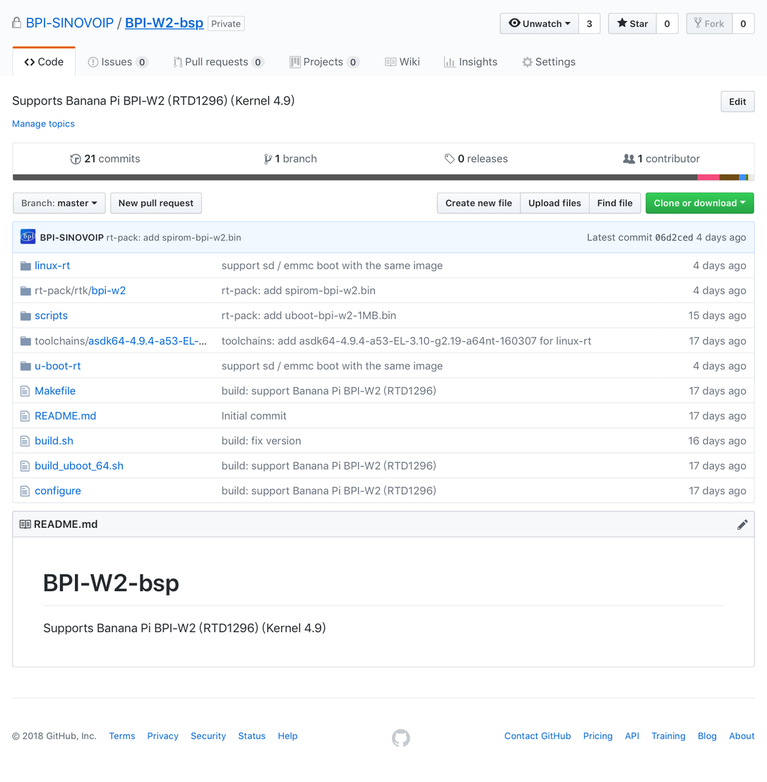
Task: Click Upload files button
Action: click(x=555, y=203)
